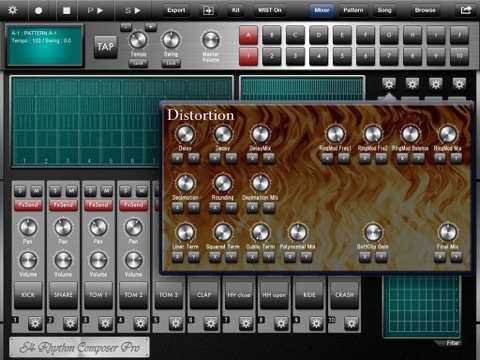
Task: Adjust the Master Volume knob
Action: coord(211,40)
